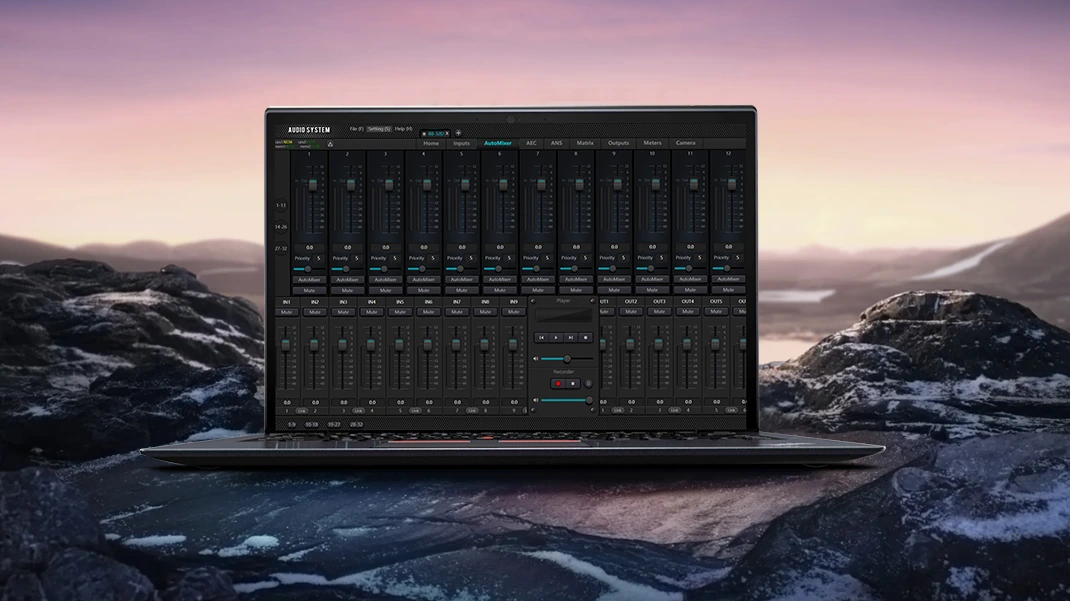Click the plus icon to add device tab
The width and height of the screenshot is (1070, 601).
coord(458,133)
